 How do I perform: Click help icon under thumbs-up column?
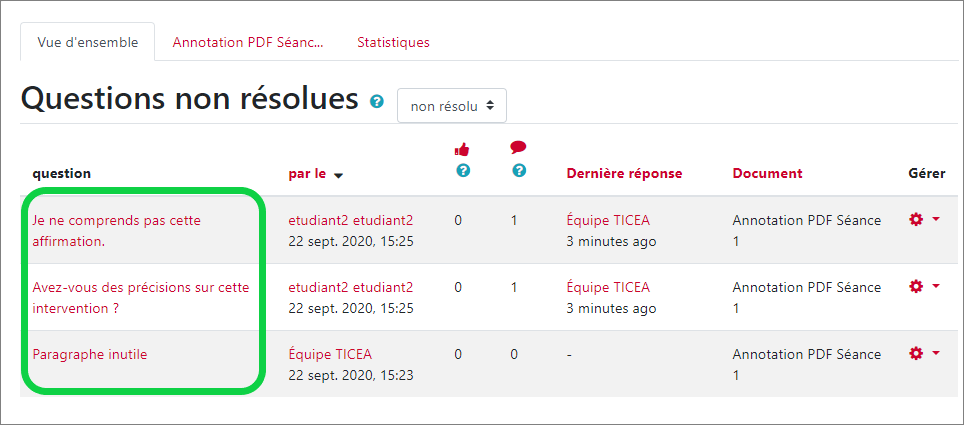[x=463, y=171]
